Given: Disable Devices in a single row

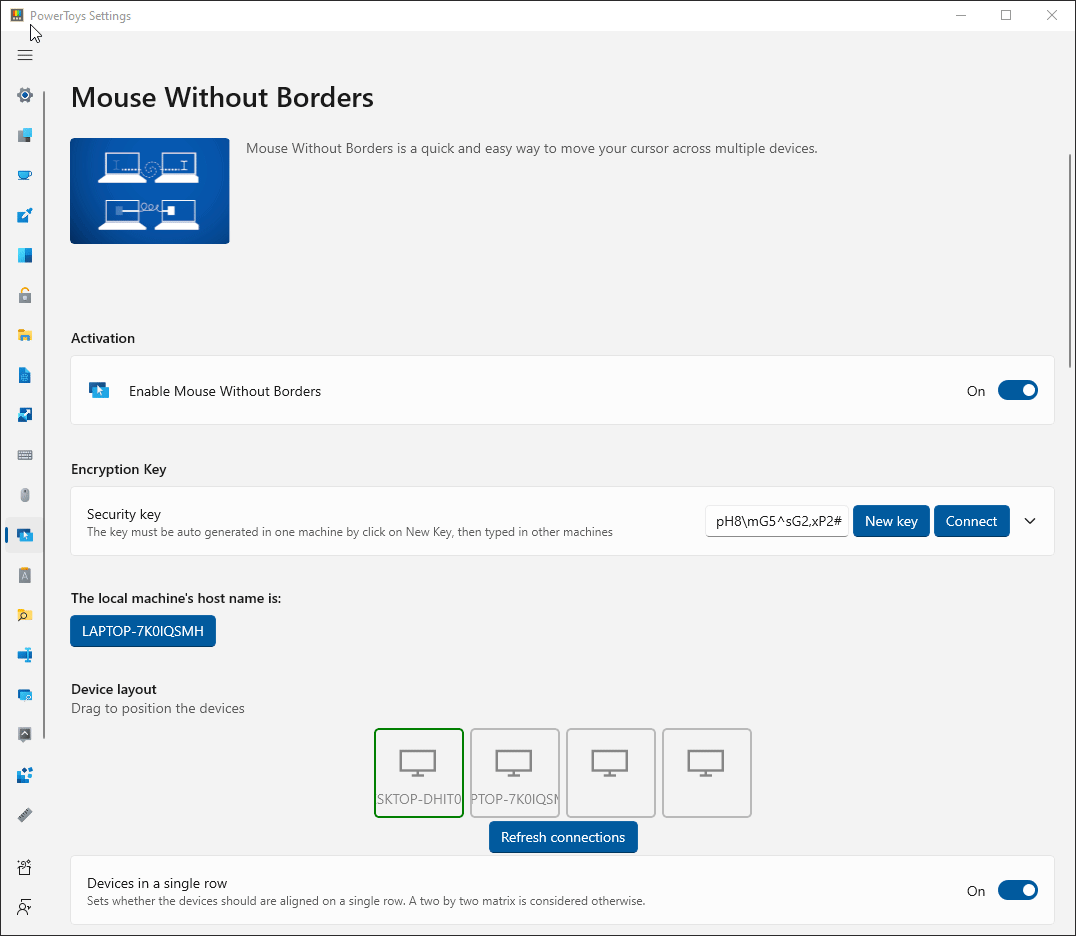Looking at the screenshot, I should click(x=1018, y=889).
